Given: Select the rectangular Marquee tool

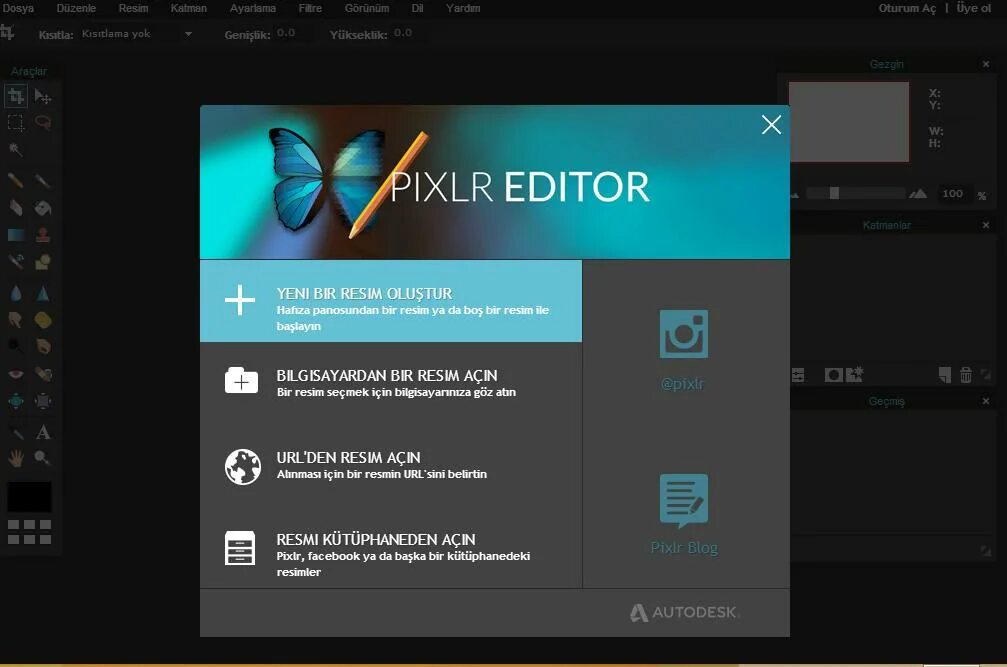Looking at the screenshot, I should click(16, 122).
